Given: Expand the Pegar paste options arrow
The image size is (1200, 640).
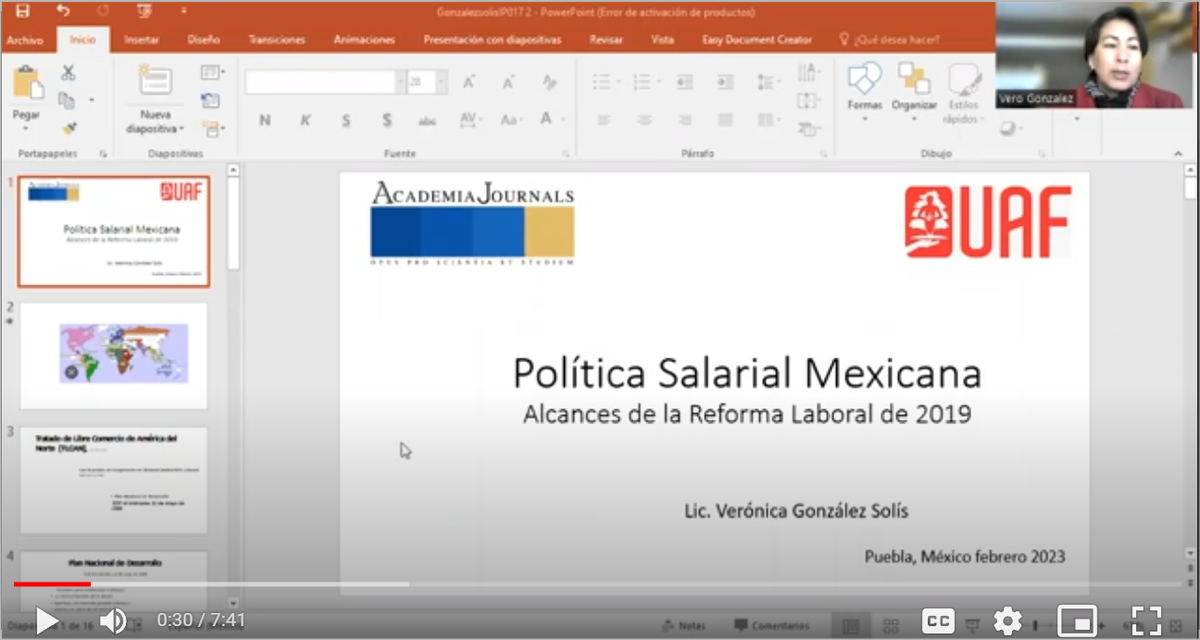Looking at the screenshot, I should [27, 129].
